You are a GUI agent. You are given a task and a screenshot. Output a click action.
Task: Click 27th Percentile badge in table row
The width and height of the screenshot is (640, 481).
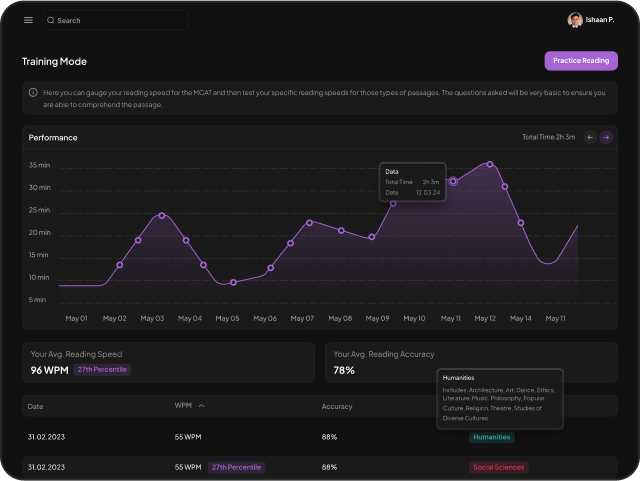[x=237, y=467]
